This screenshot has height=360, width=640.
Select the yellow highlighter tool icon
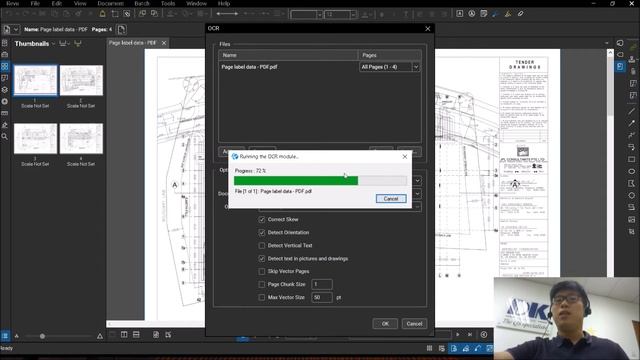pos(508,14)
